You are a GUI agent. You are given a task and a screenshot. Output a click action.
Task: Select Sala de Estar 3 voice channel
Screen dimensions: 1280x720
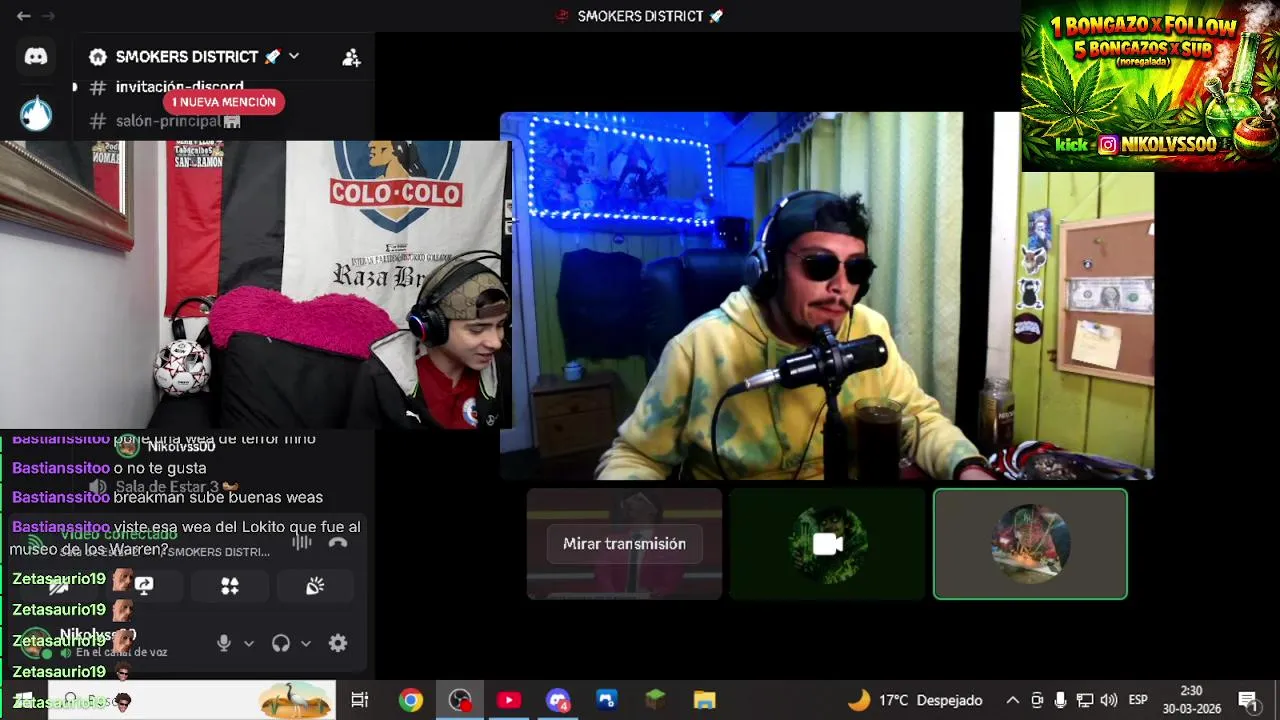[167, 487]
